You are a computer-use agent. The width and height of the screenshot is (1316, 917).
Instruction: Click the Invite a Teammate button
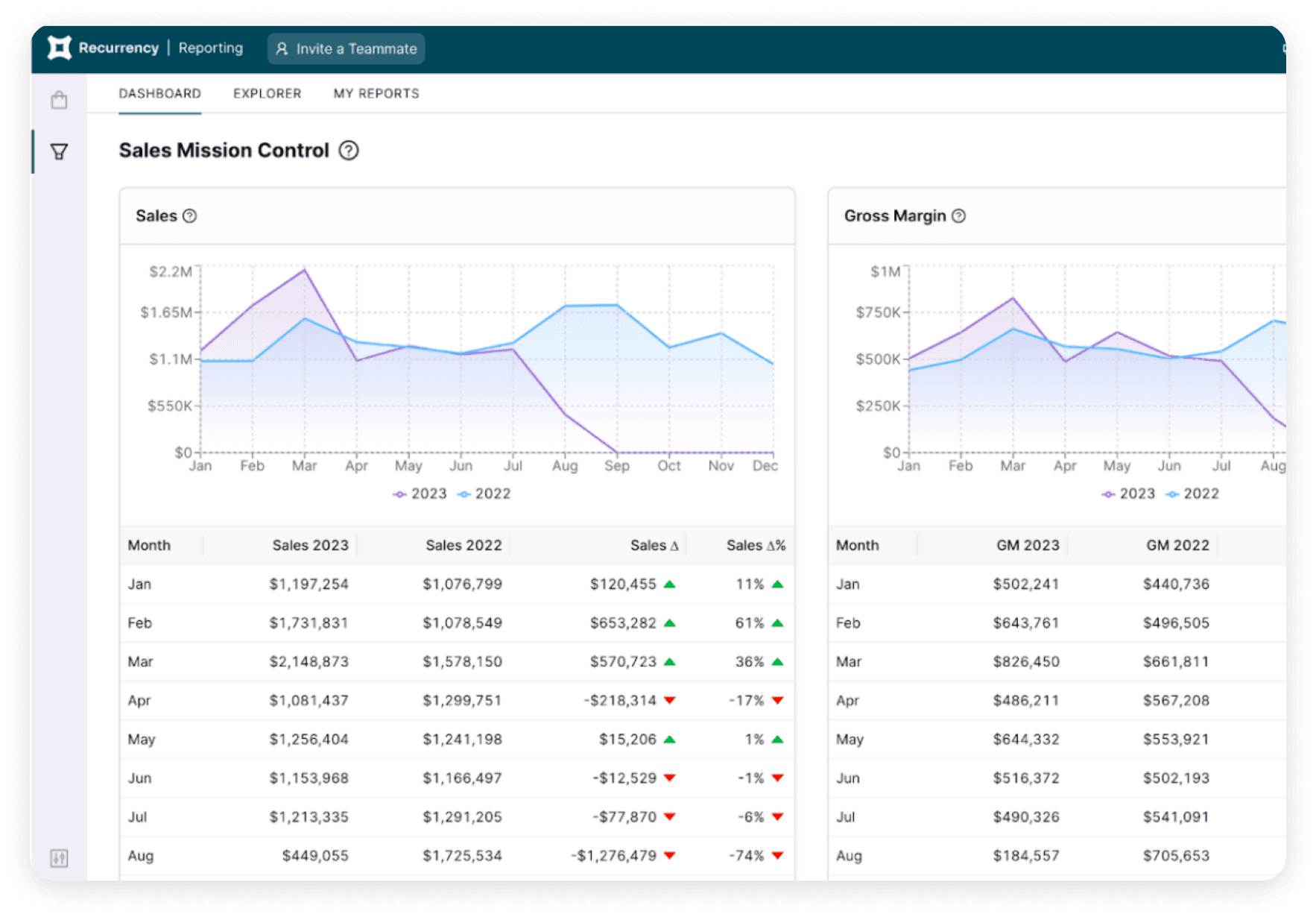tap(347, 49)
